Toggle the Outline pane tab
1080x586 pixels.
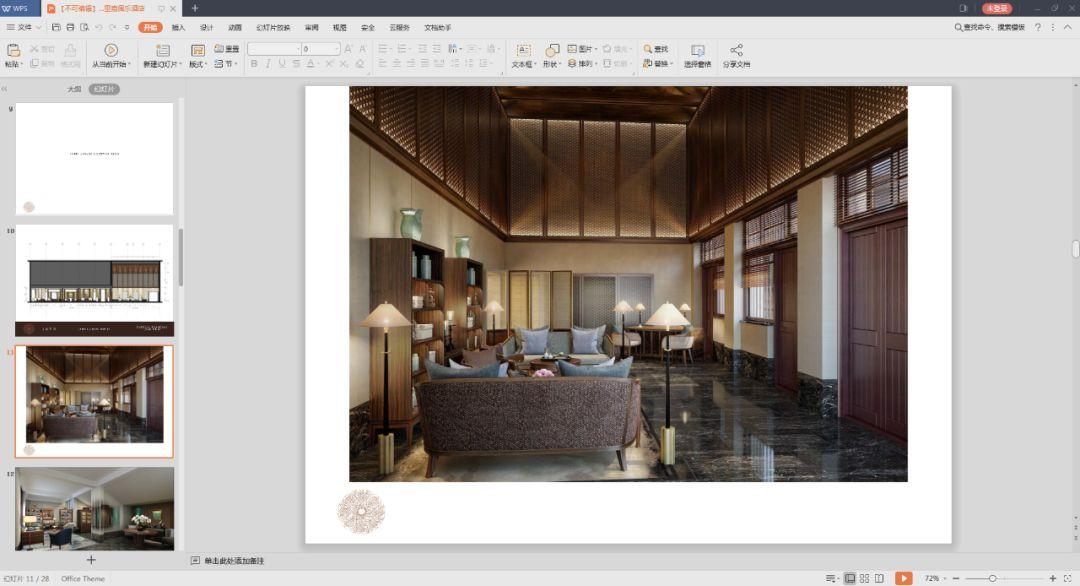click(74, 89)
